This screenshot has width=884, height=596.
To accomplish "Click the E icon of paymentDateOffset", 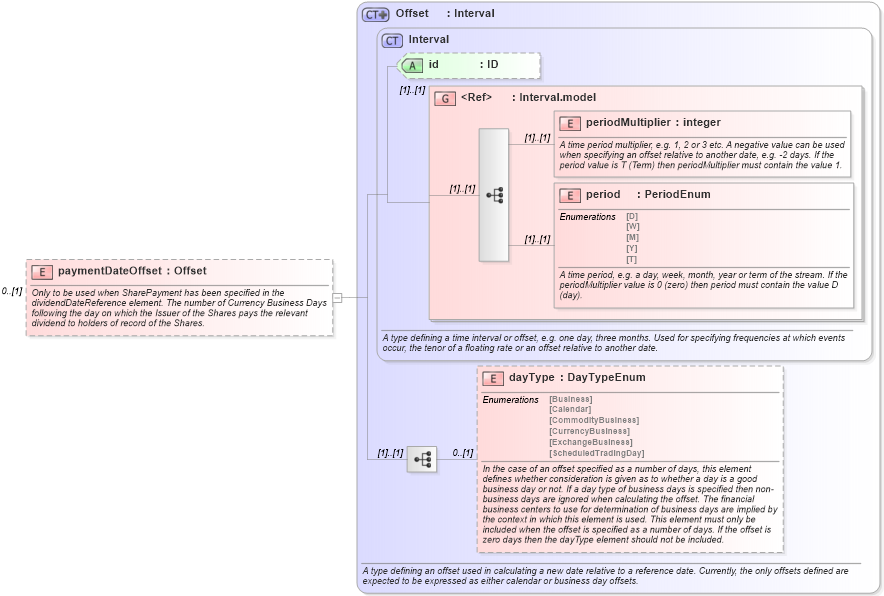I will (42, 272).
